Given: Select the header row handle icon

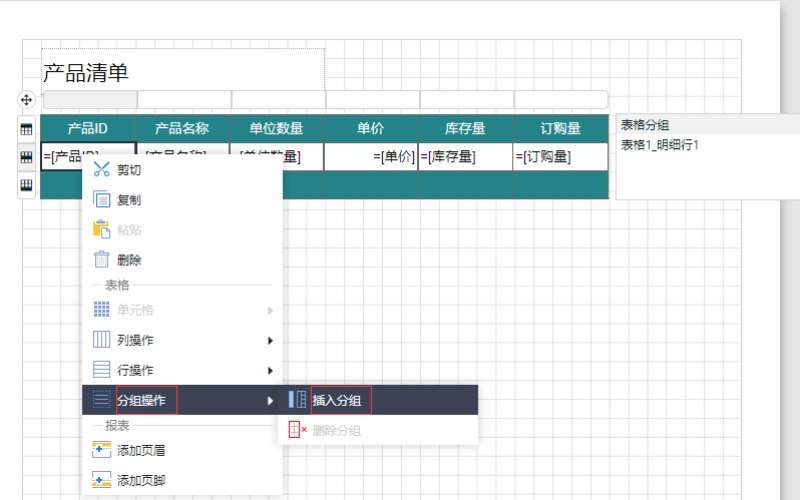Looking at the screenshot, I should 26,129.
